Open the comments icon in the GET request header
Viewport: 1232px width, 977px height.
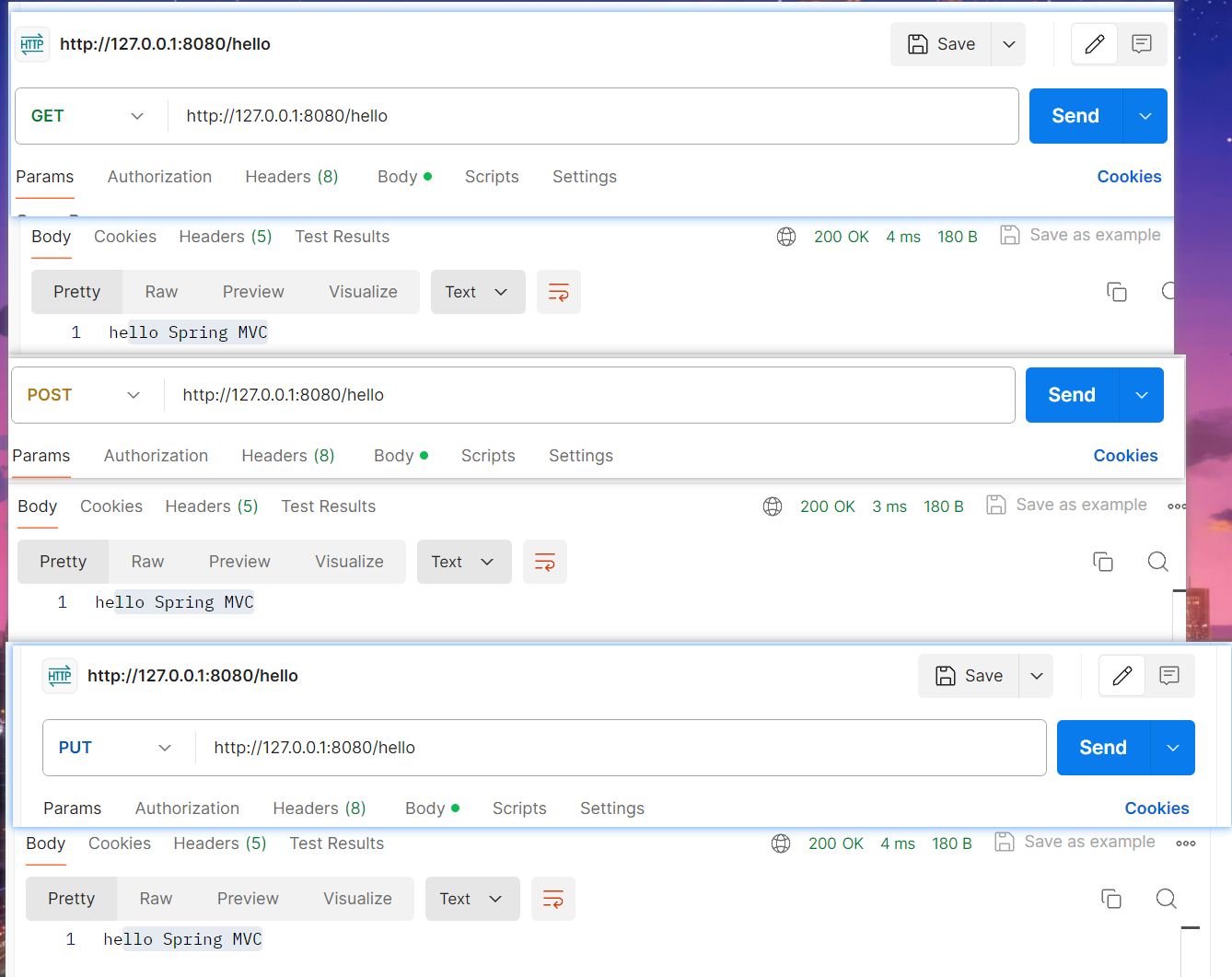(x=1142, y=44)
